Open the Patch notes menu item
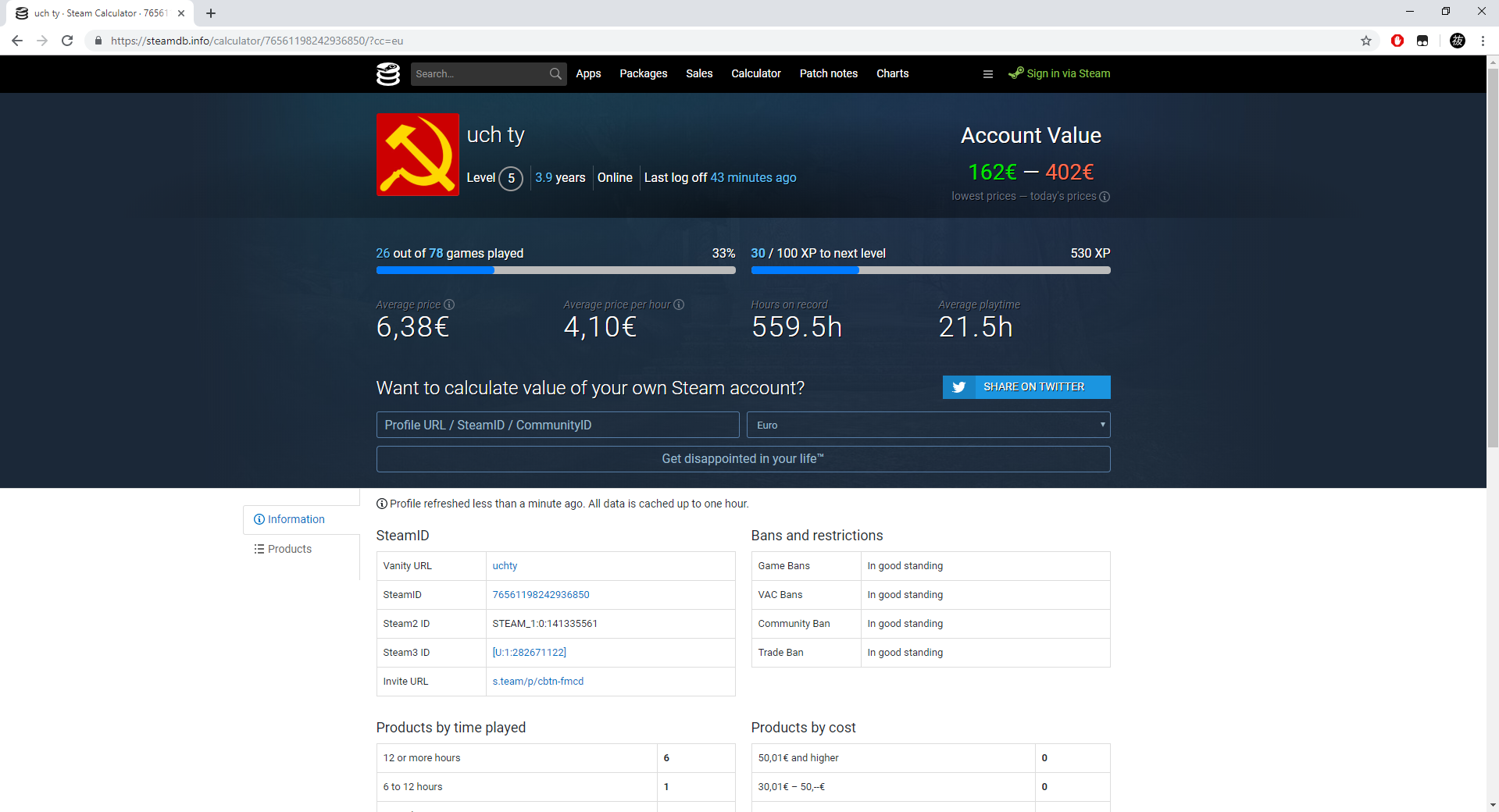Image resolution: width=1499 pixels, height=812 pixels. [829, 73]
